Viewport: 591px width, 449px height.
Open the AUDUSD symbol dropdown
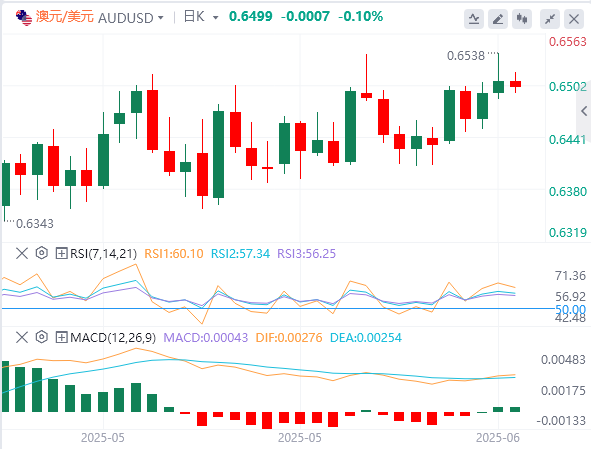point(131,18)
